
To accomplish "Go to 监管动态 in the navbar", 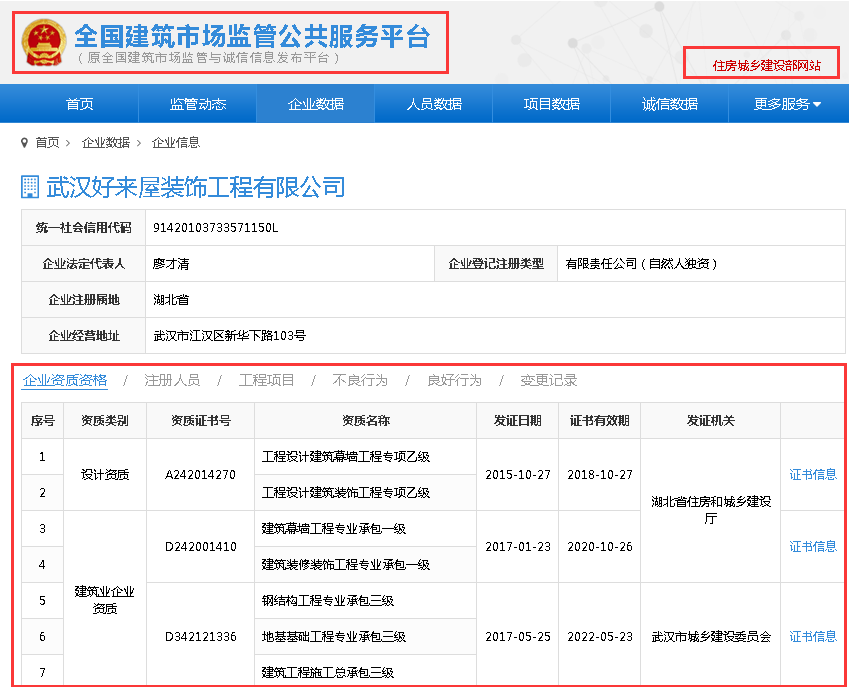I will (198, 104).
